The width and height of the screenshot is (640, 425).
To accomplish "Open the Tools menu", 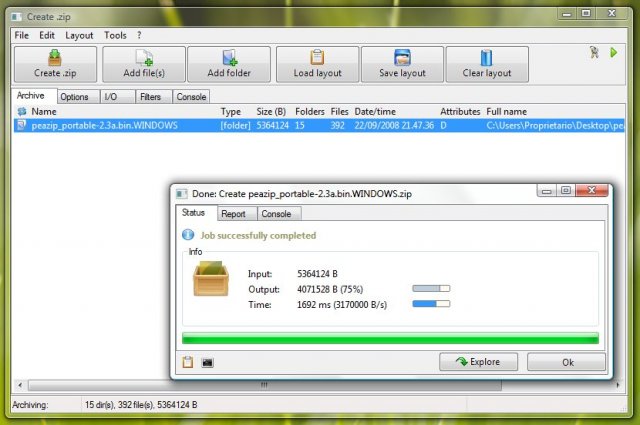I will (x=115, y=36).
